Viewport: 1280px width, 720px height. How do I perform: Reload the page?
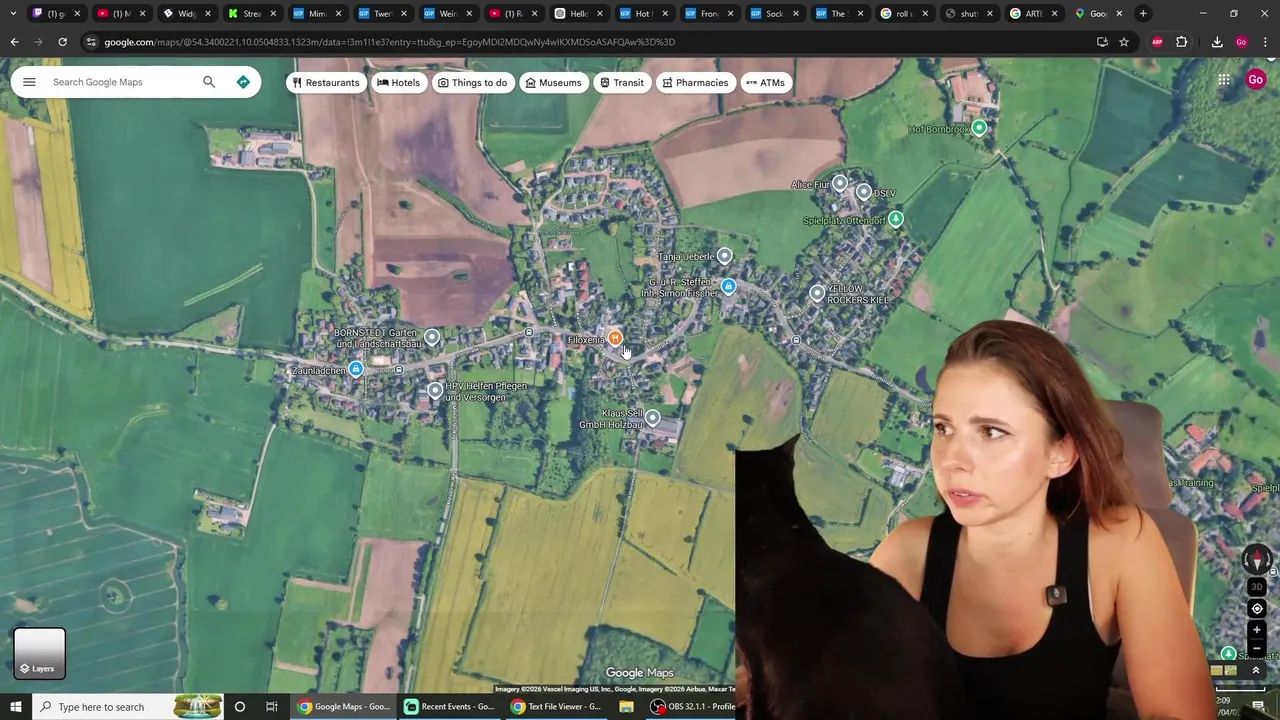coord(62,42)
